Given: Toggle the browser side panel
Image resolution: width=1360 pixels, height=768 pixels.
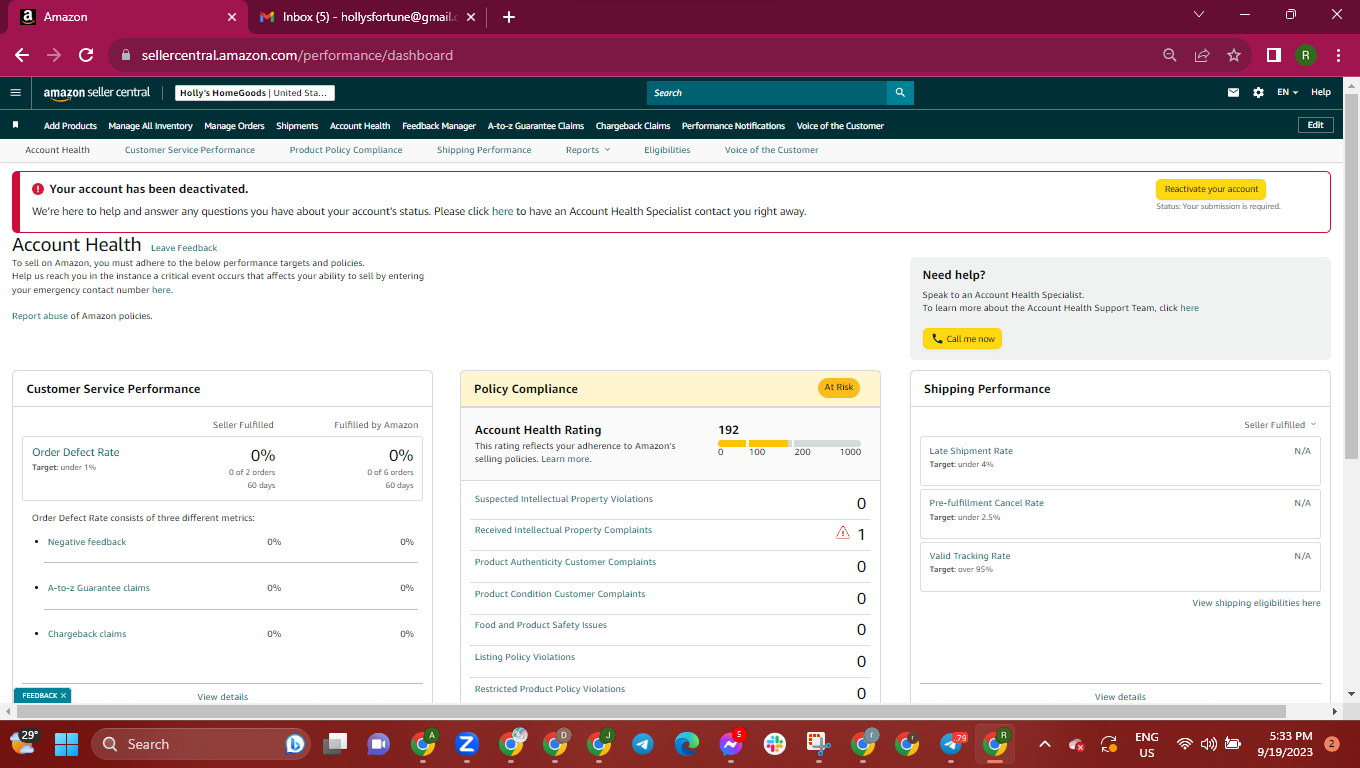Looking at the screenshot, I should click(1274, 55).
